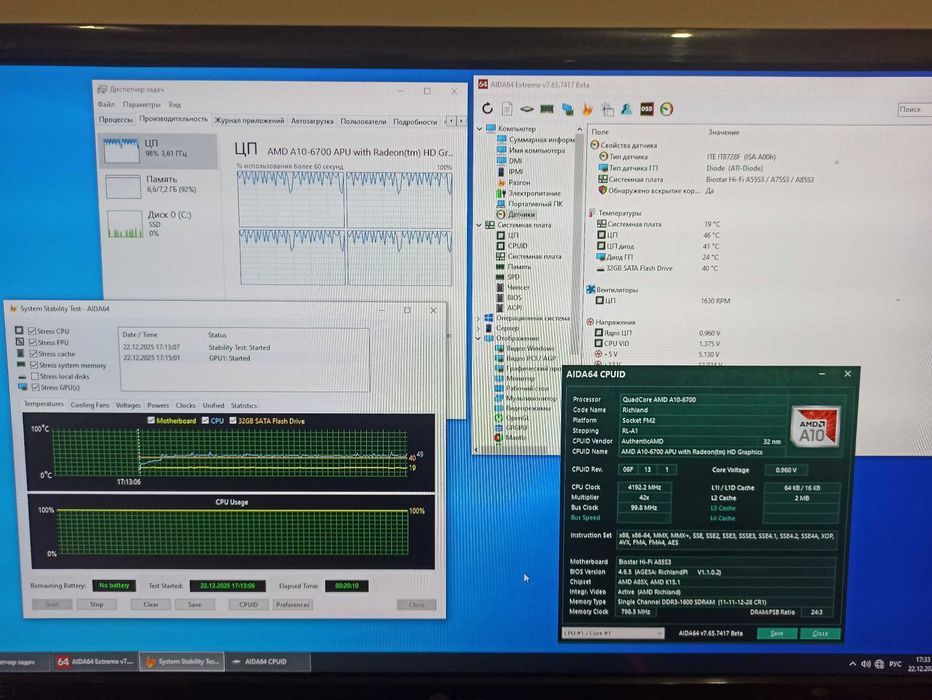Viewport: 932px width, 700px height.
Task: Click the Поиск search field in AIDA64
Action: pyautogui.click(x=914, y=109)
